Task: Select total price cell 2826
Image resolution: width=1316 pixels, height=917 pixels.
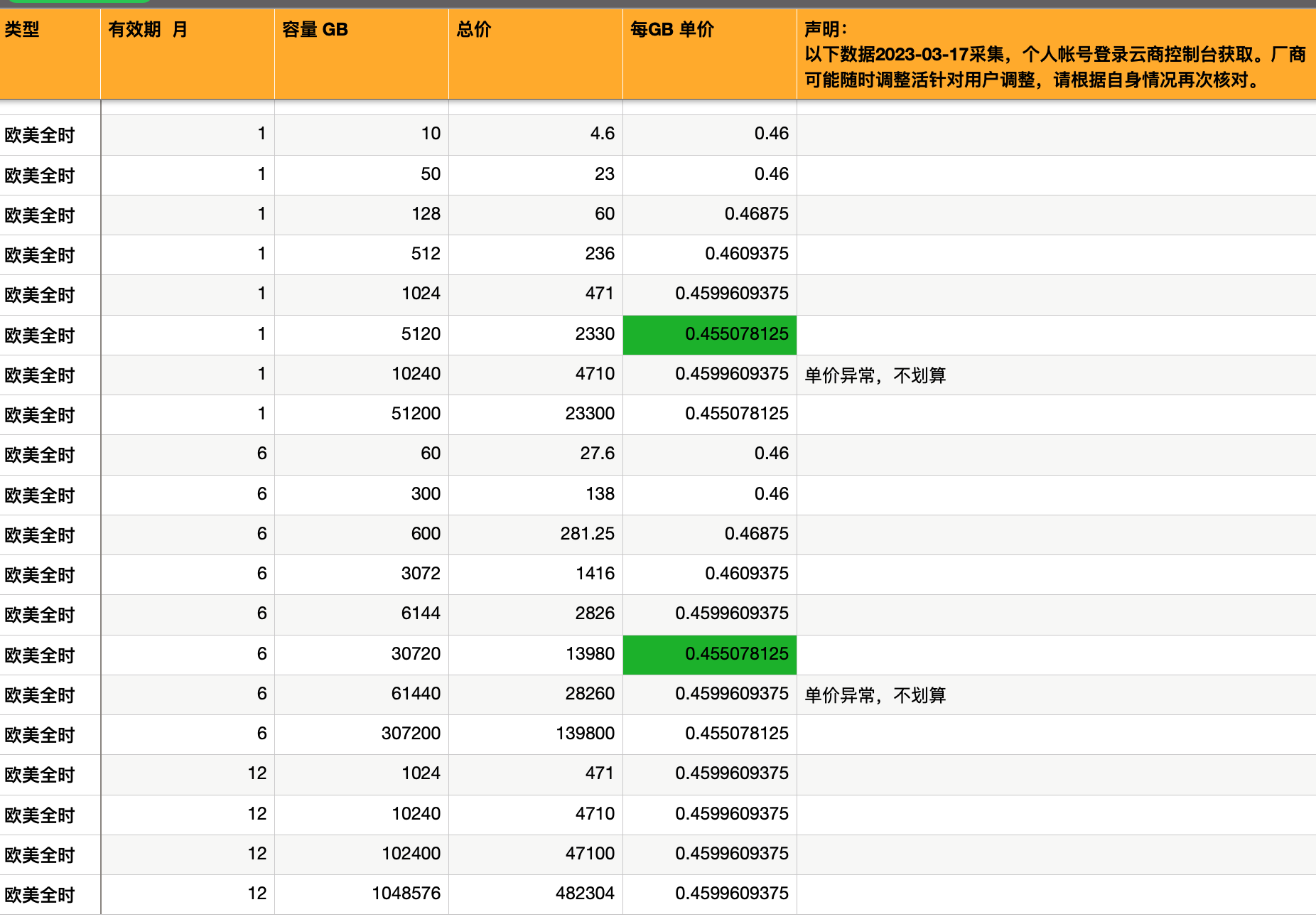Action: (x=536, y=615)
